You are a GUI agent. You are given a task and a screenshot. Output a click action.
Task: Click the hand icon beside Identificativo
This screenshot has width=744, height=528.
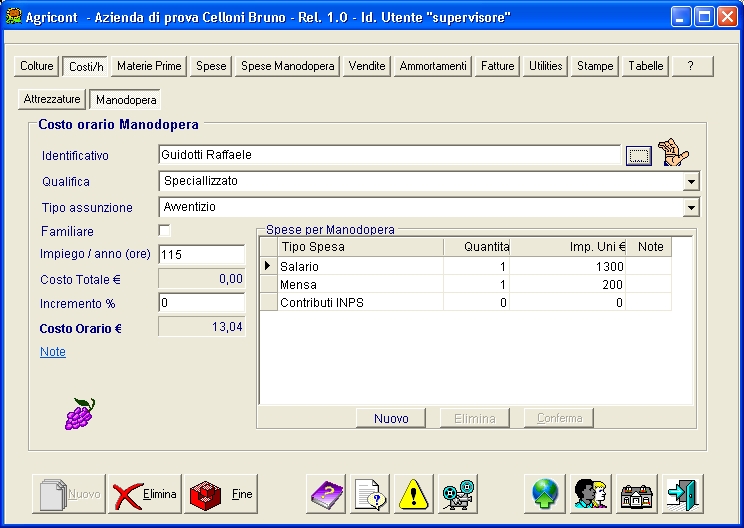[676, 154]
